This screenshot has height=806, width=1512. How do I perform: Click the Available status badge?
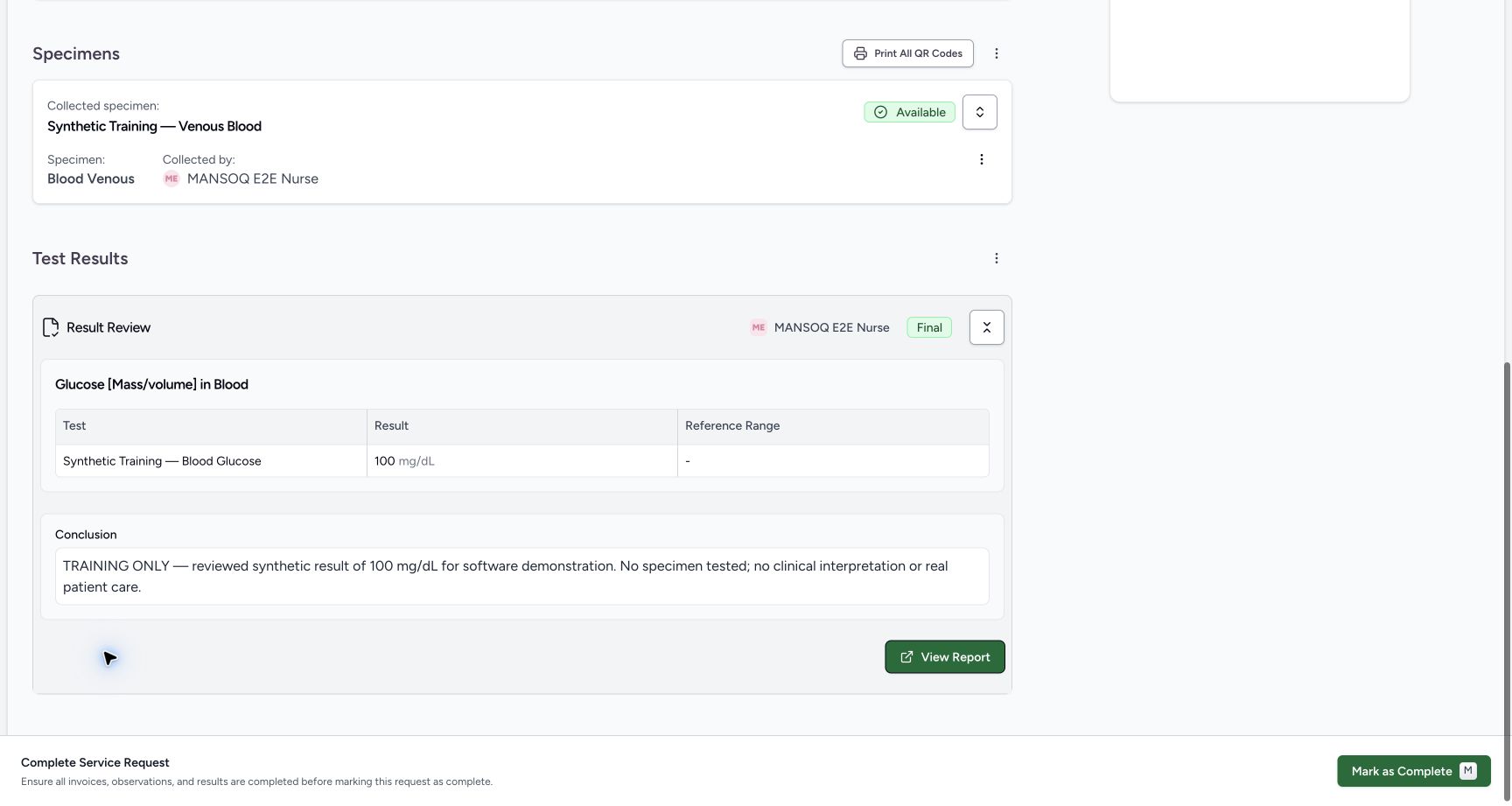click(909, 112)
